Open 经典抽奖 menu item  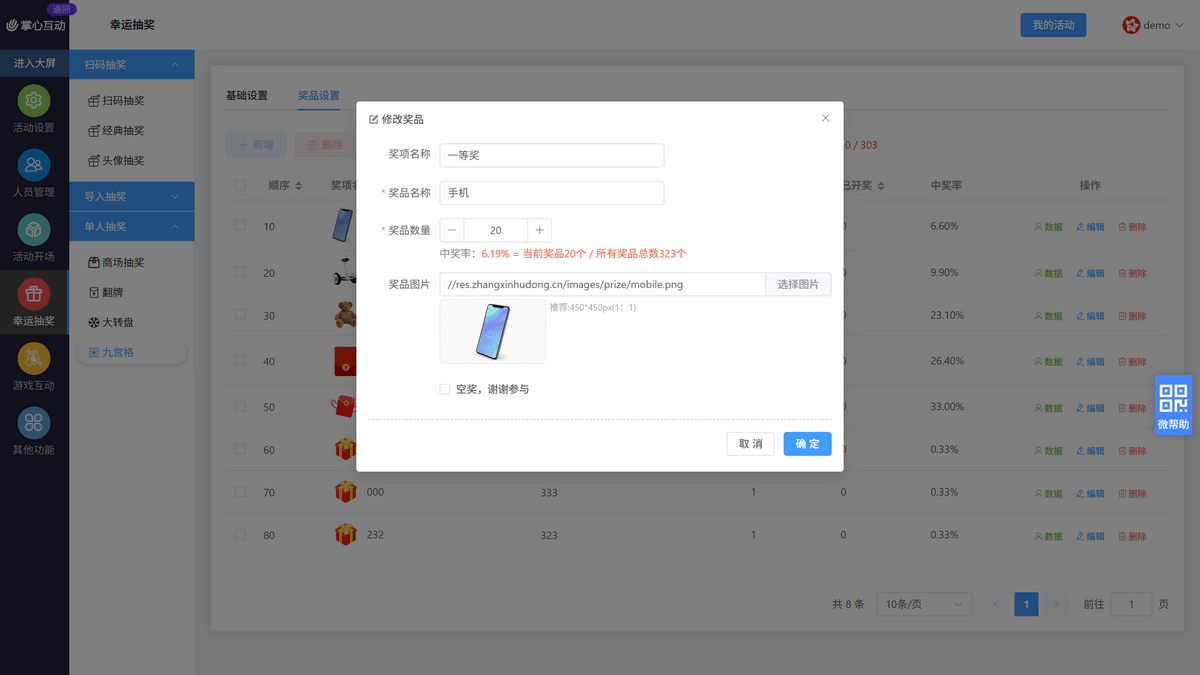(116, 131)
